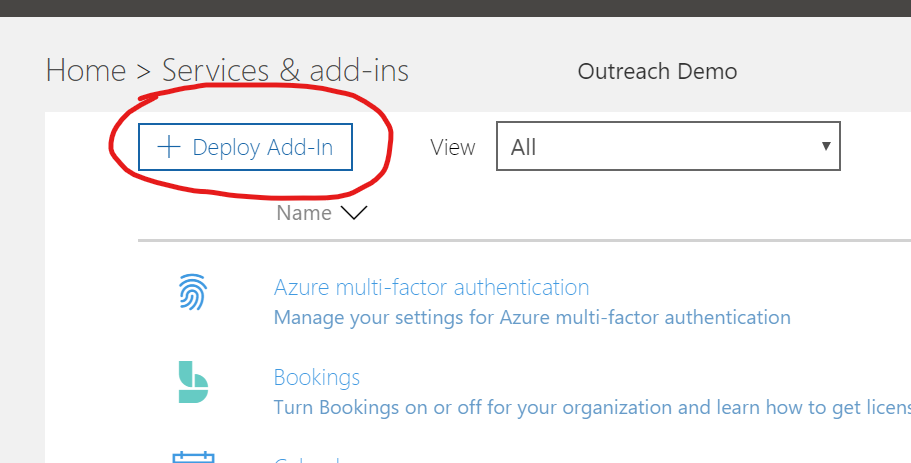Image resolution: width=911 pixels, height=463 pixels.
Task: Click the Deploy Add-In button
Action: (x=245, y=147)
